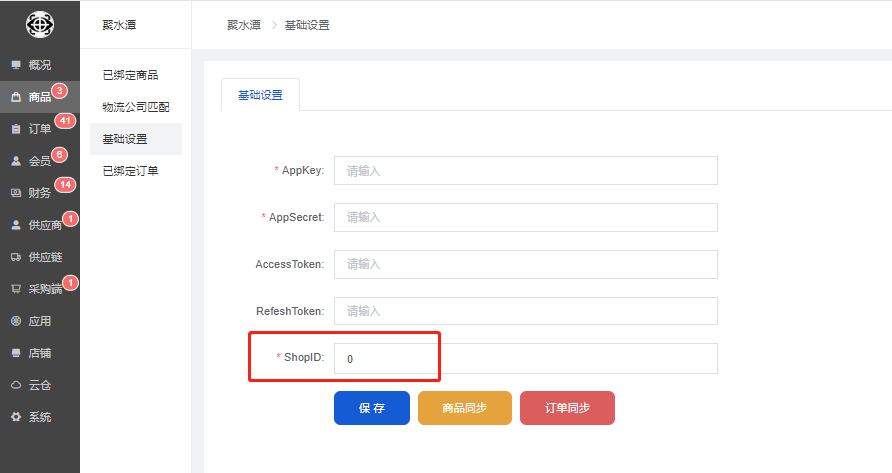Screen dimensions: 892x473
Task: Click the 订单 clipboard icon
Action: click(x=16, y=129)
